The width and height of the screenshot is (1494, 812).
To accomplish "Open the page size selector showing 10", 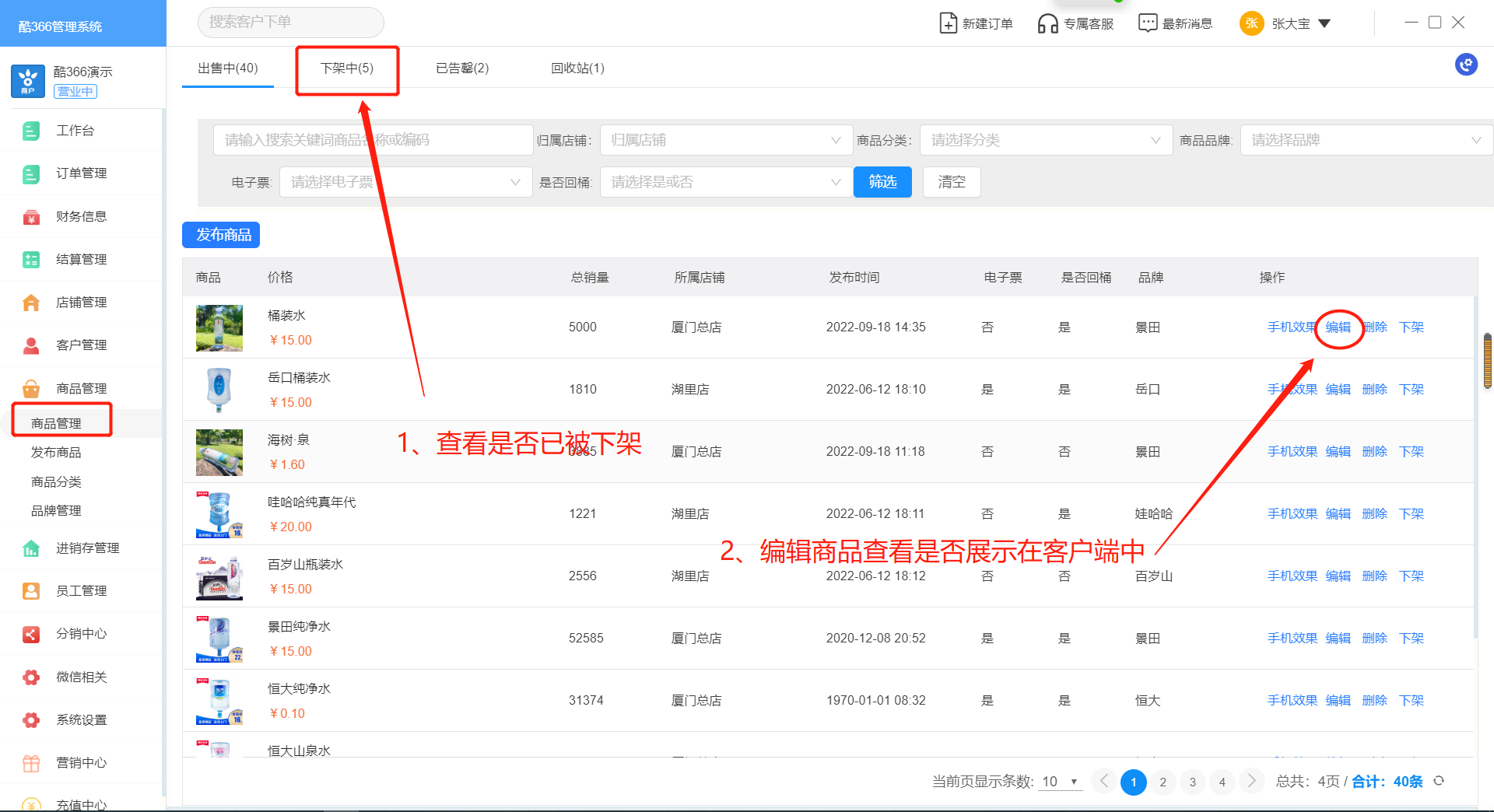I will coord(1061,782).
